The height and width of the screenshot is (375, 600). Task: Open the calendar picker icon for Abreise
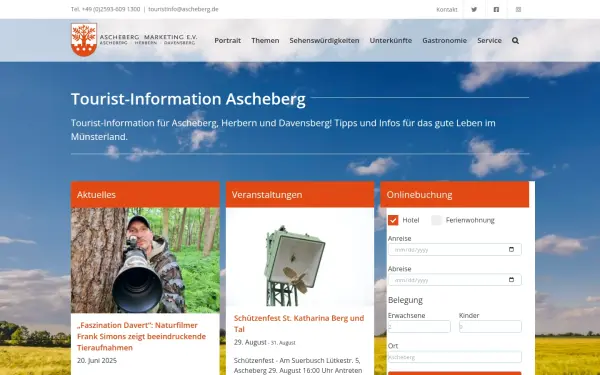(x=512, y=280)
